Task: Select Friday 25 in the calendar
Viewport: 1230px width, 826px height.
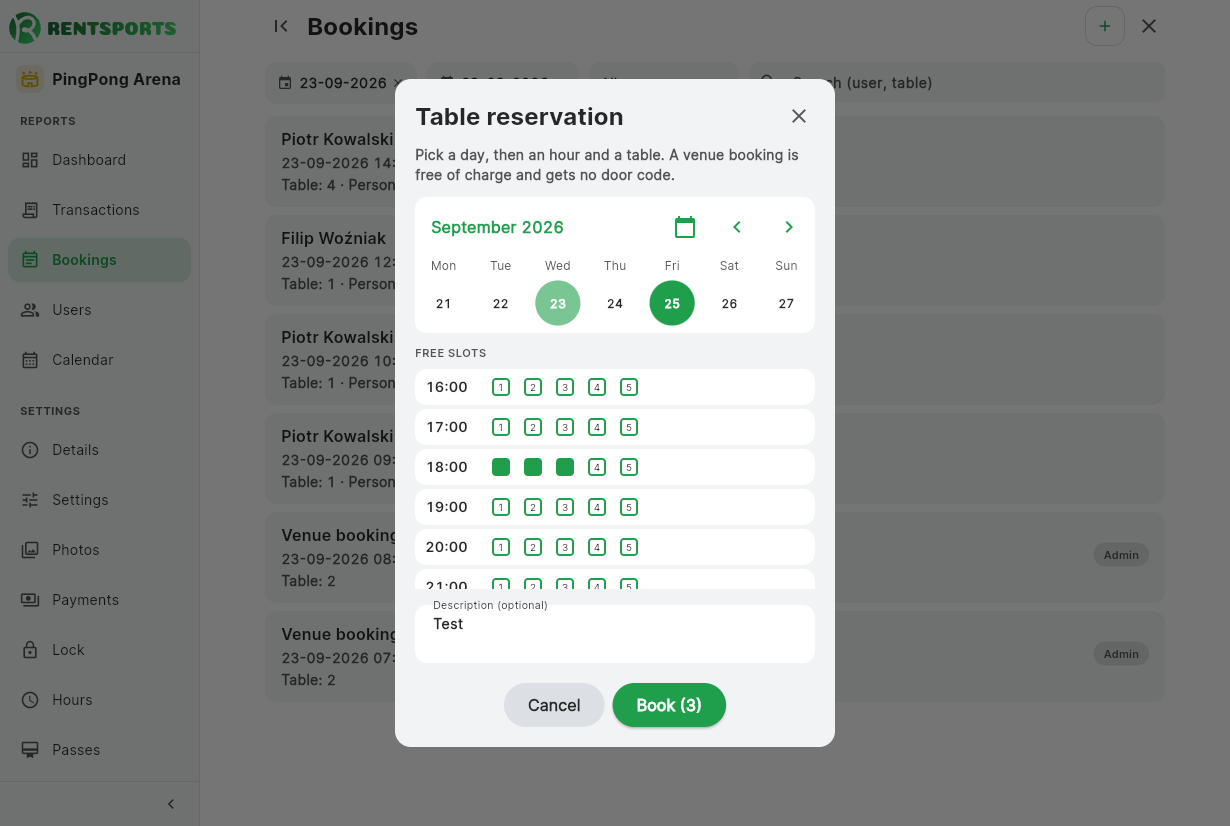Action: point(672,303)
